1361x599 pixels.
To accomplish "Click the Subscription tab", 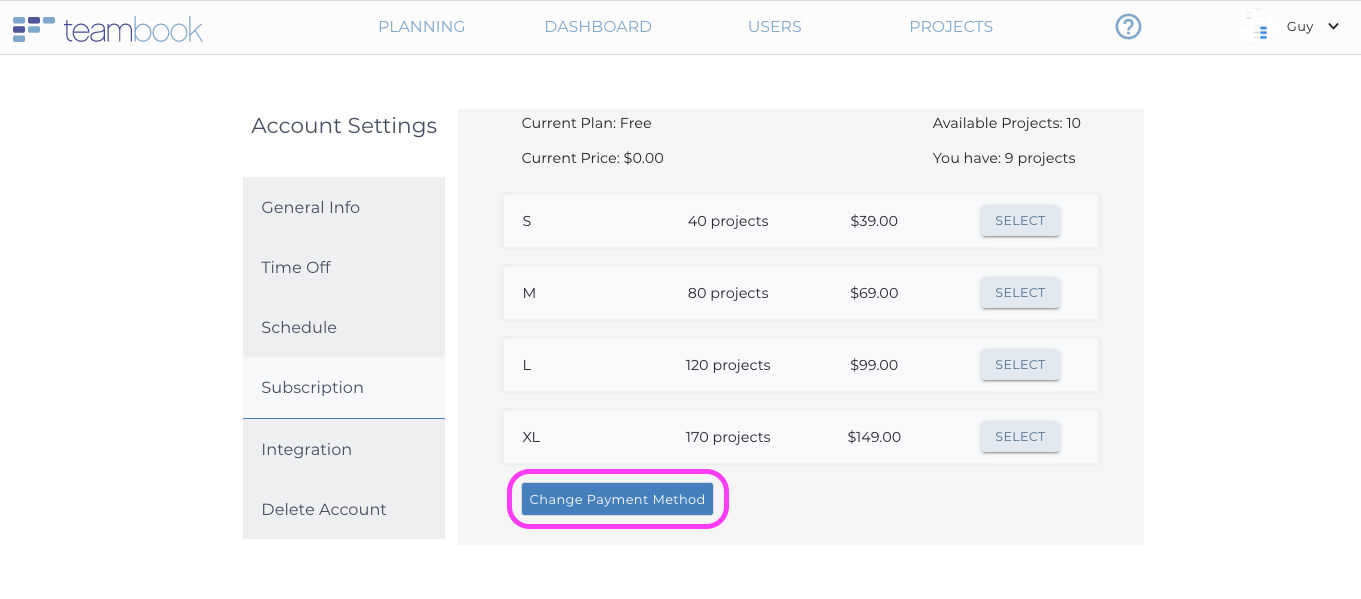I will coord(312,387).
